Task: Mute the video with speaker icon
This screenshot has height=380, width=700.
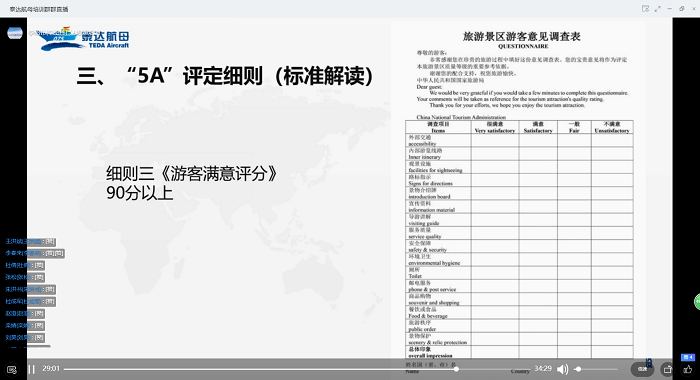Action: [x=562, y=369]
